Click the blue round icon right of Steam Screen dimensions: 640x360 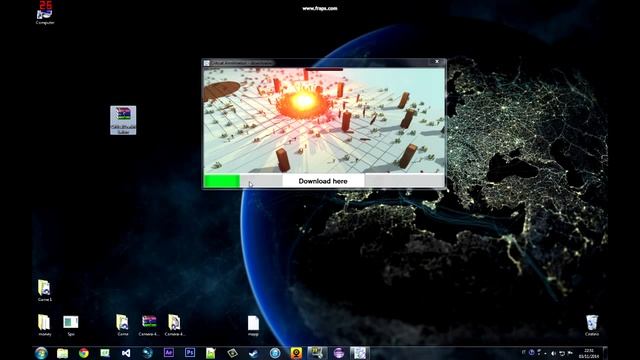pyautogui.click(x=275, y=353)
